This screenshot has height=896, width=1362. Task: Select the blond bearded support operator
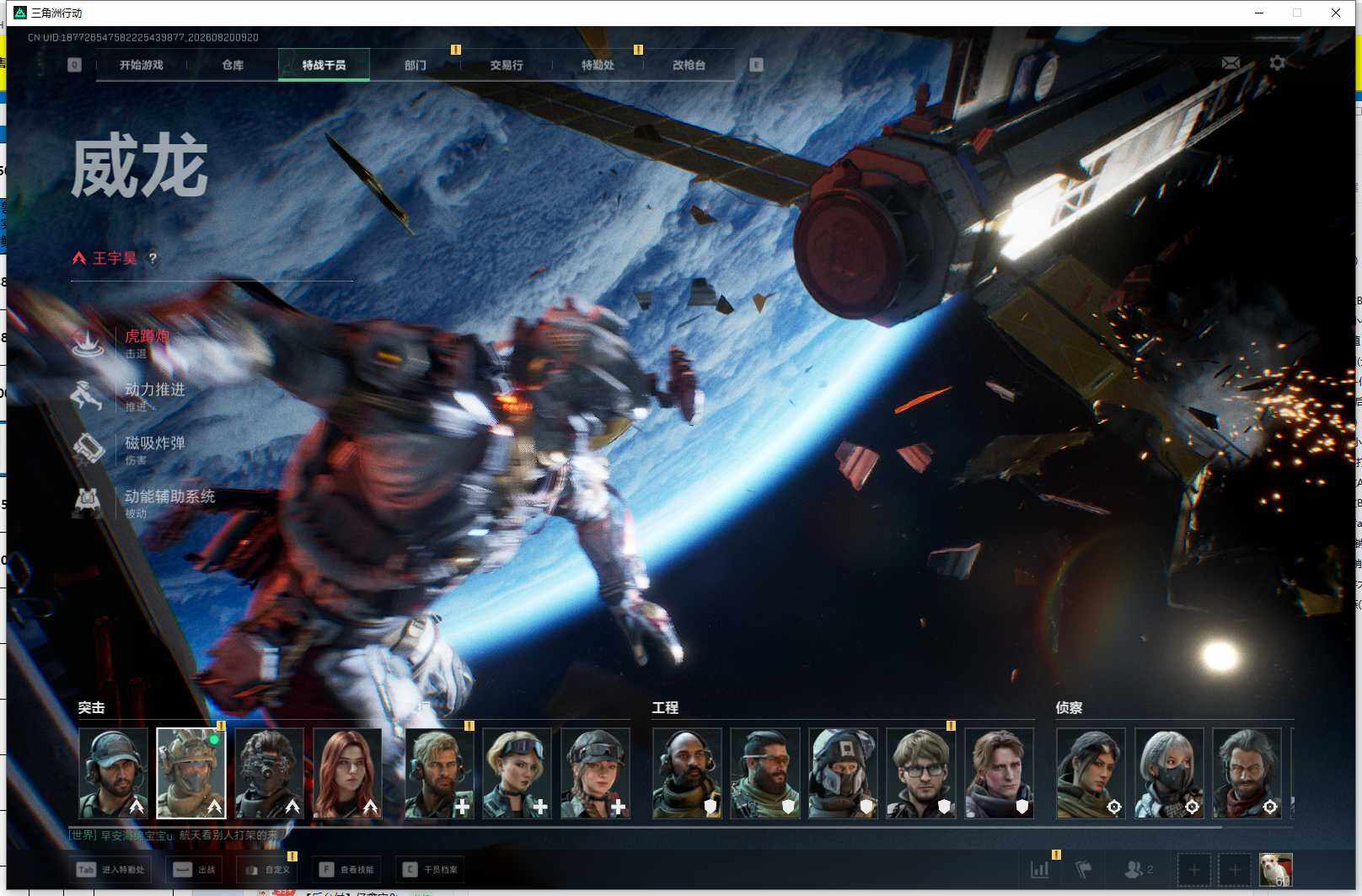click(x=439, y=773)
